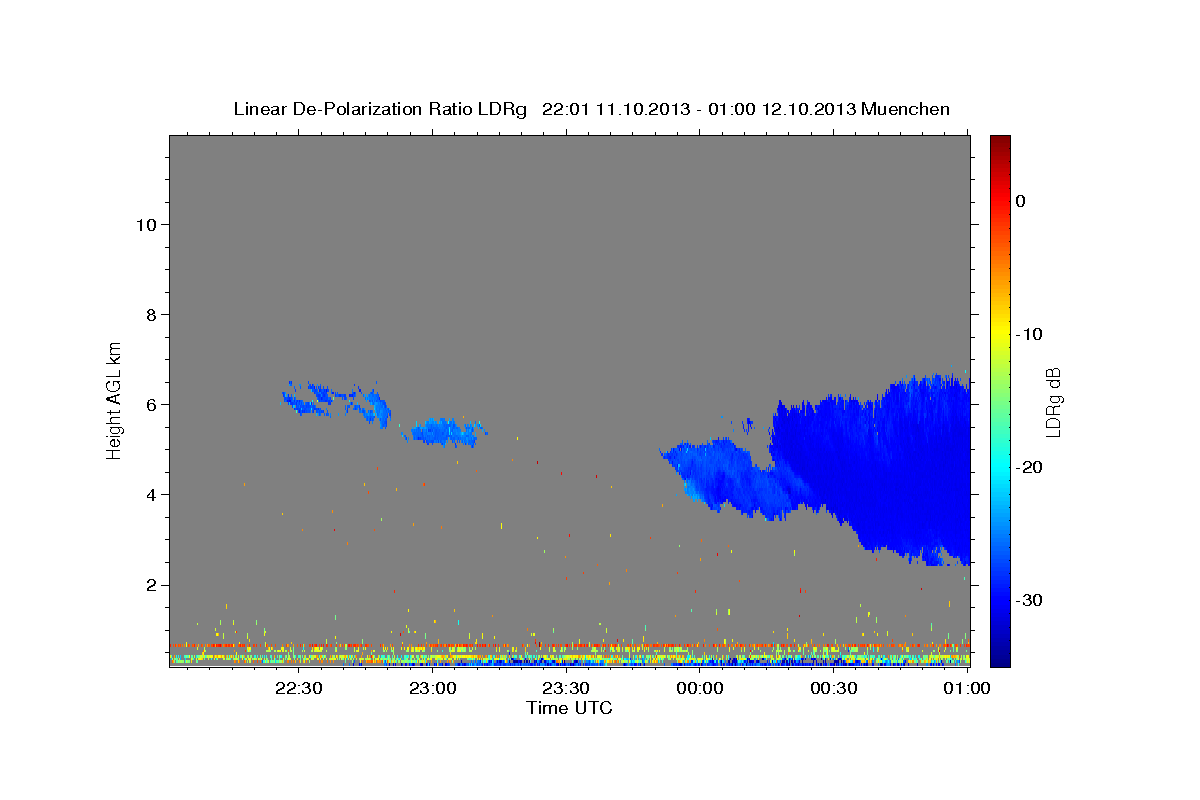Click the cyan band of the colorbar

[x=1000, y=467]
